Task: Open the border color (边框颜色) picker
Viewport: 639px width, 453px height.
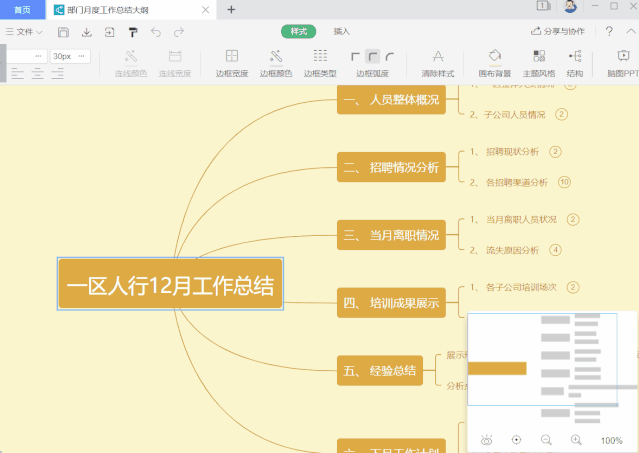Action: coord(275,62)
